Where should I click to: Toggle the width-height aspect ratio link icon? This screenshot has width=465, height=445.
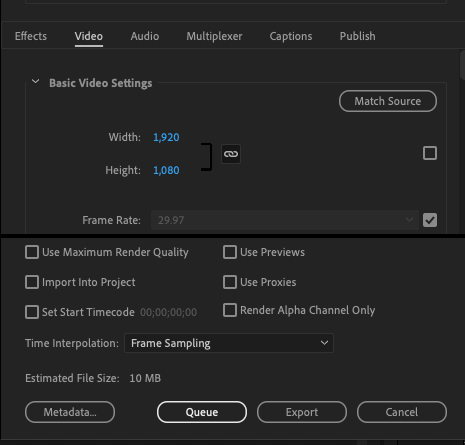(x=231, y=154)
